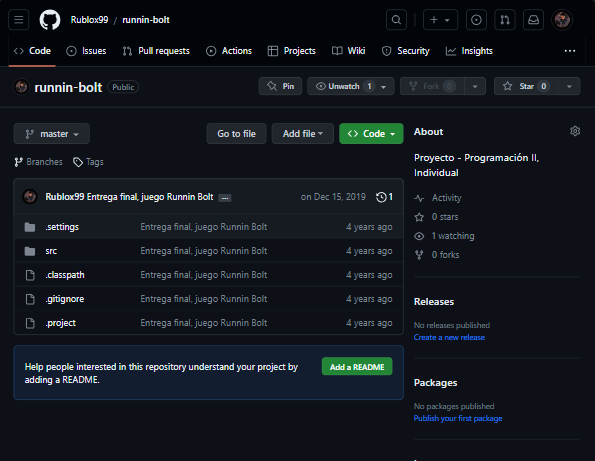Click the src folder icon

pyautogui.click(x=30, y=251)
